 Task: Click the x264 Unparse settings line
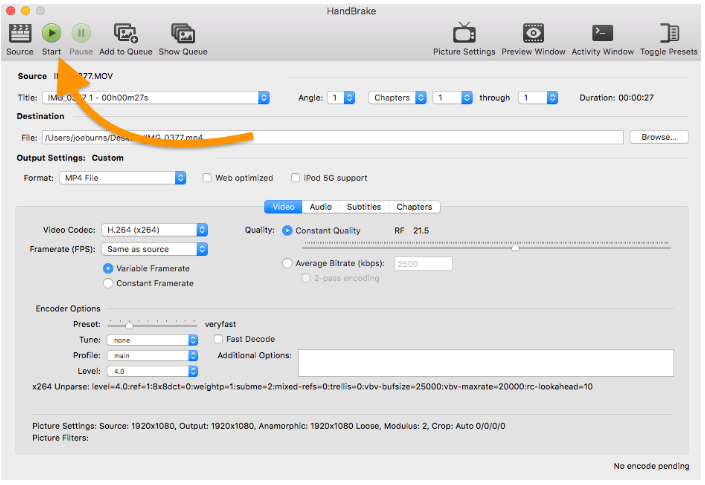click(312, 387)
